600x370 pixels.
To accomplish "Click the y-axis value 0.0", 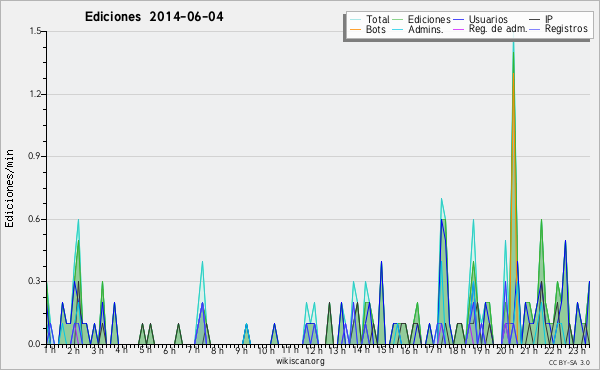I will [35, 344].
